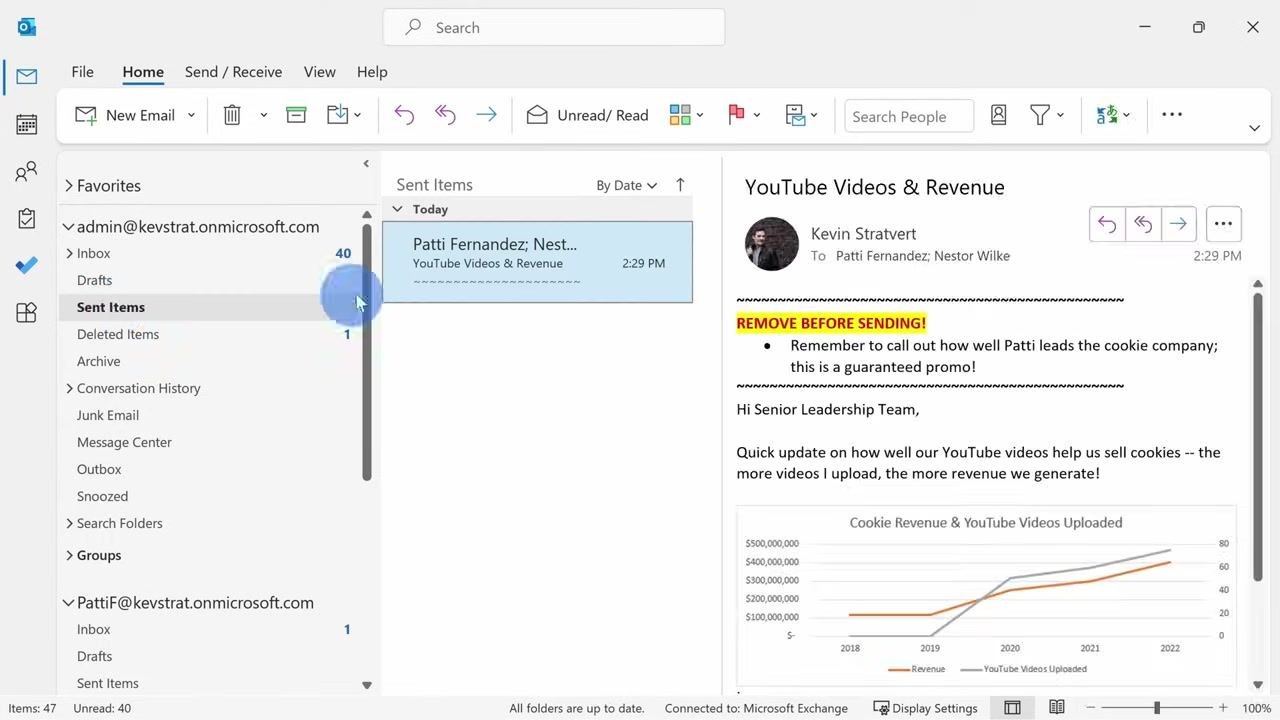The image size is (1280, 720).
Task: Open the ribbon's more commands ellipsis
Action: (1172, 115)
